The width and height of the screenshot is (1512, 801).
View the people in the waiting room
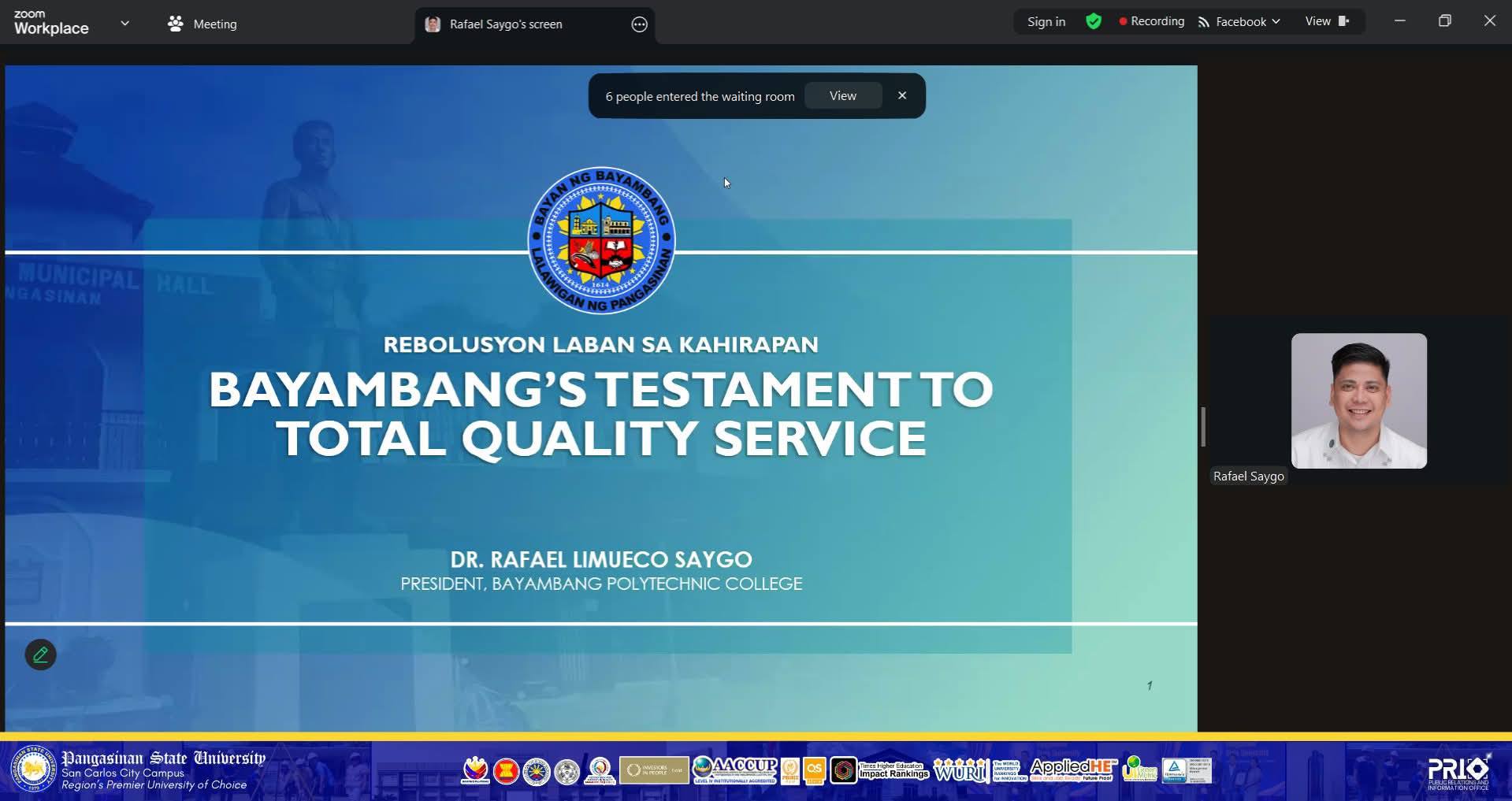coord(842,96)
